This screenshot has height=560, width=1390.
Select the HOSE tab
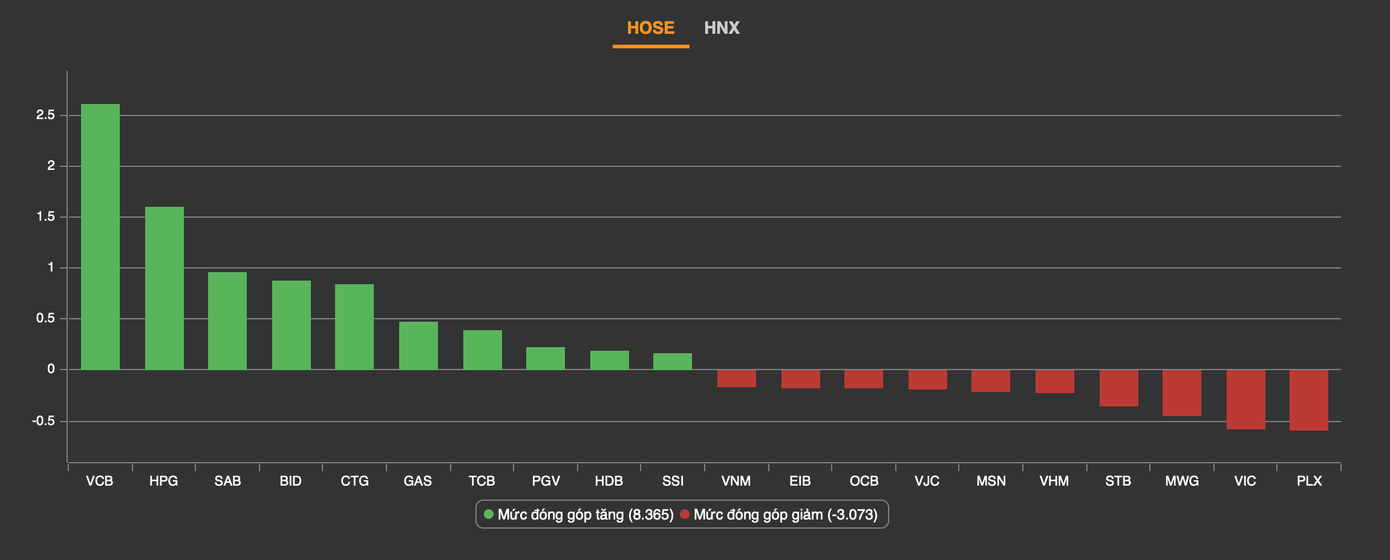[650, 28]
